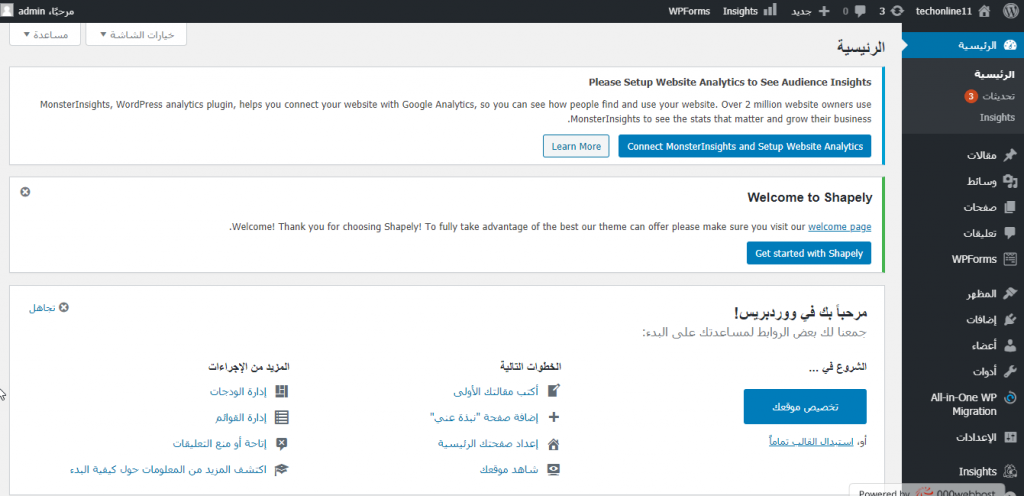
Task: Click the comment icon next to تعليقات
Action: 1010,233
